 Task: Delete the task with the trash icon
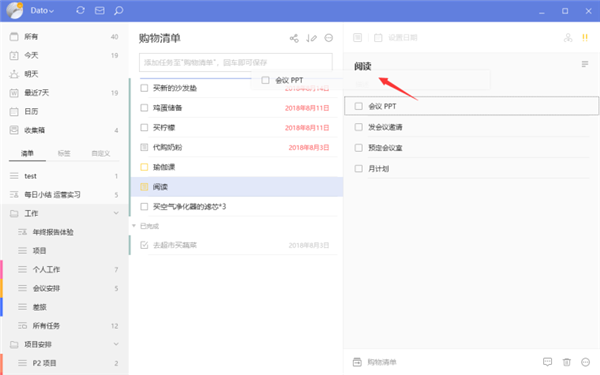pyautogui.click(x=567, y=362)
